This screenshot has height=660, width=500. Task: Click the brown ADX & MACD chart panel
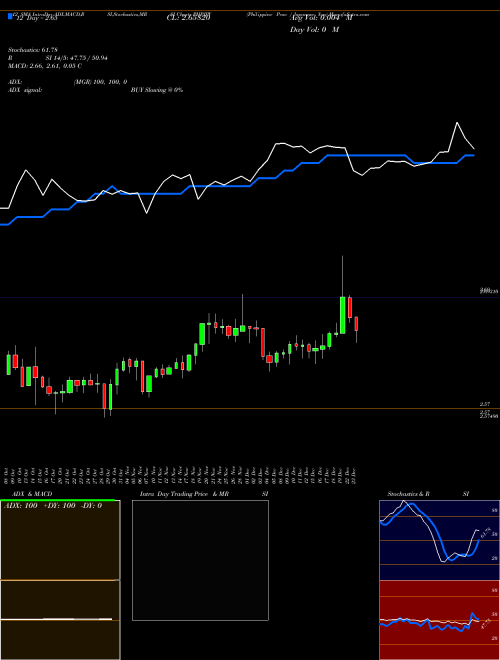click(60, 580)
